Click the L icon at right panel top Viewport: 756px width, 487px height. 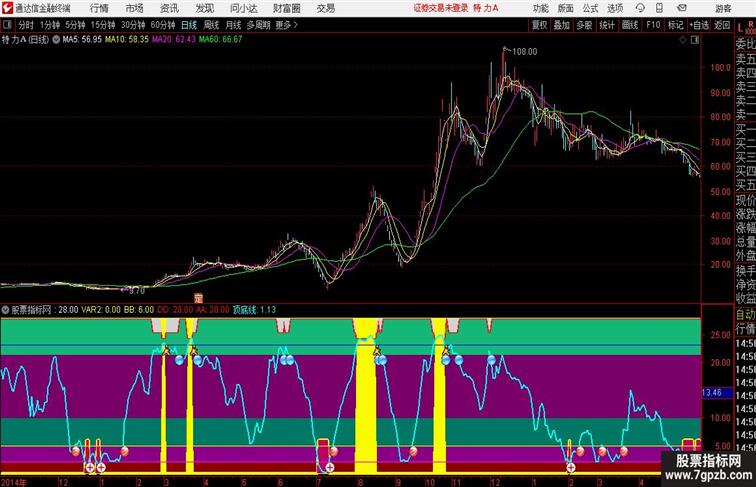tap(740, 28)
